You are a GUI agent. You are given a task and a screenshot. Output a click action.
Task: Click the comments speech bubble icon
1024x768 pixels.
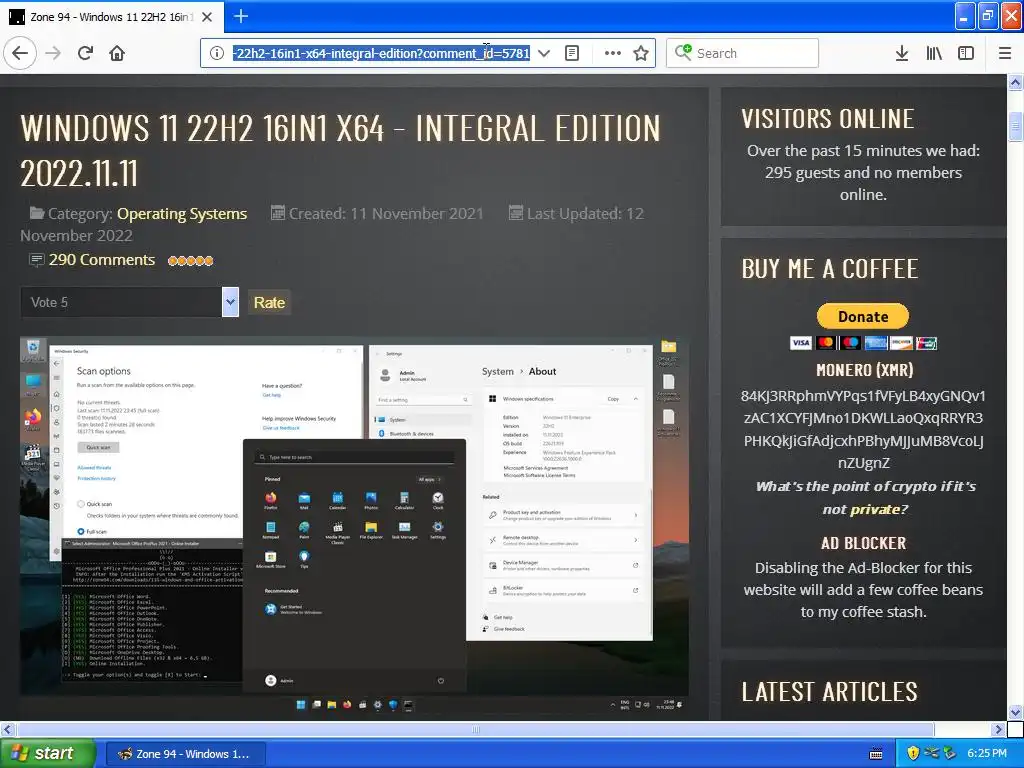(x=37, y=260)
